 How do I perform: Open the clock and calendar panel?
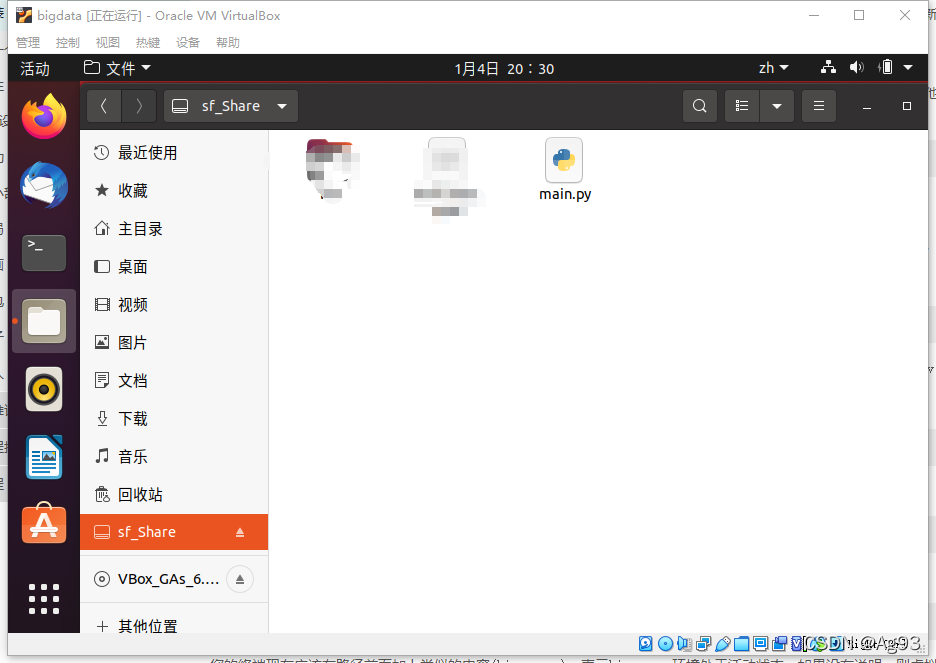[x=504, y=69]
